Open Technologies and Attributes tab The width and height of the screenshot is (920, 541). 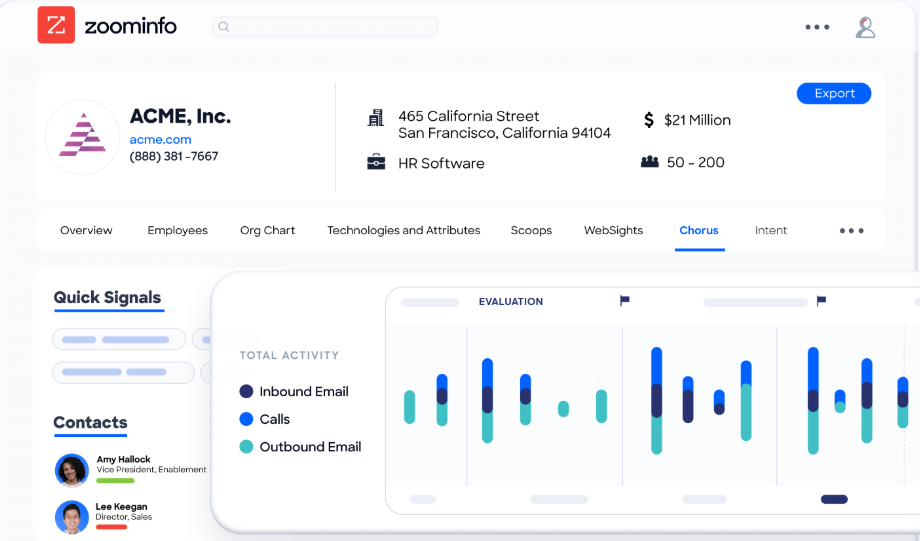404,230
